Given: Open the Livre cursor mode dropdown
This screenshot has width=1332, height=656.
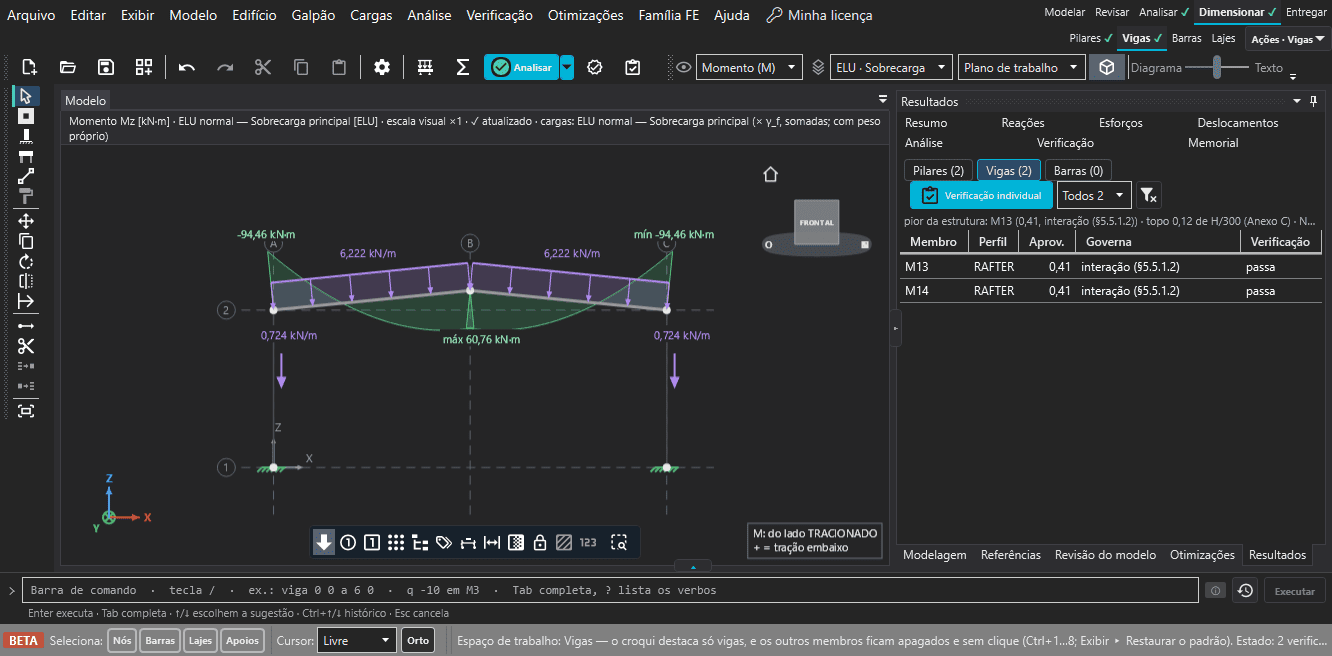Looking at the screenshot, I should tap(357, 640).
